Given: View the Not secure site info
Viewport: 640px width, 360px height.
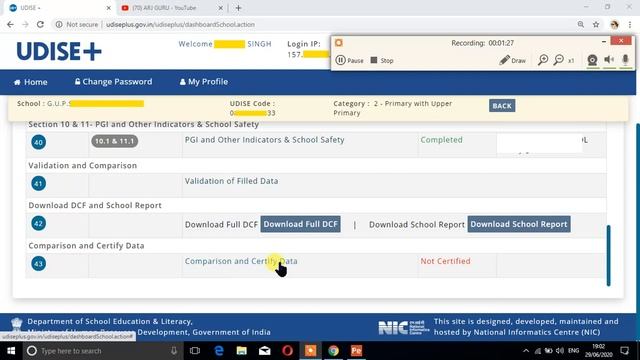Looking at the screenshot, I should click(x=77, y=24).
